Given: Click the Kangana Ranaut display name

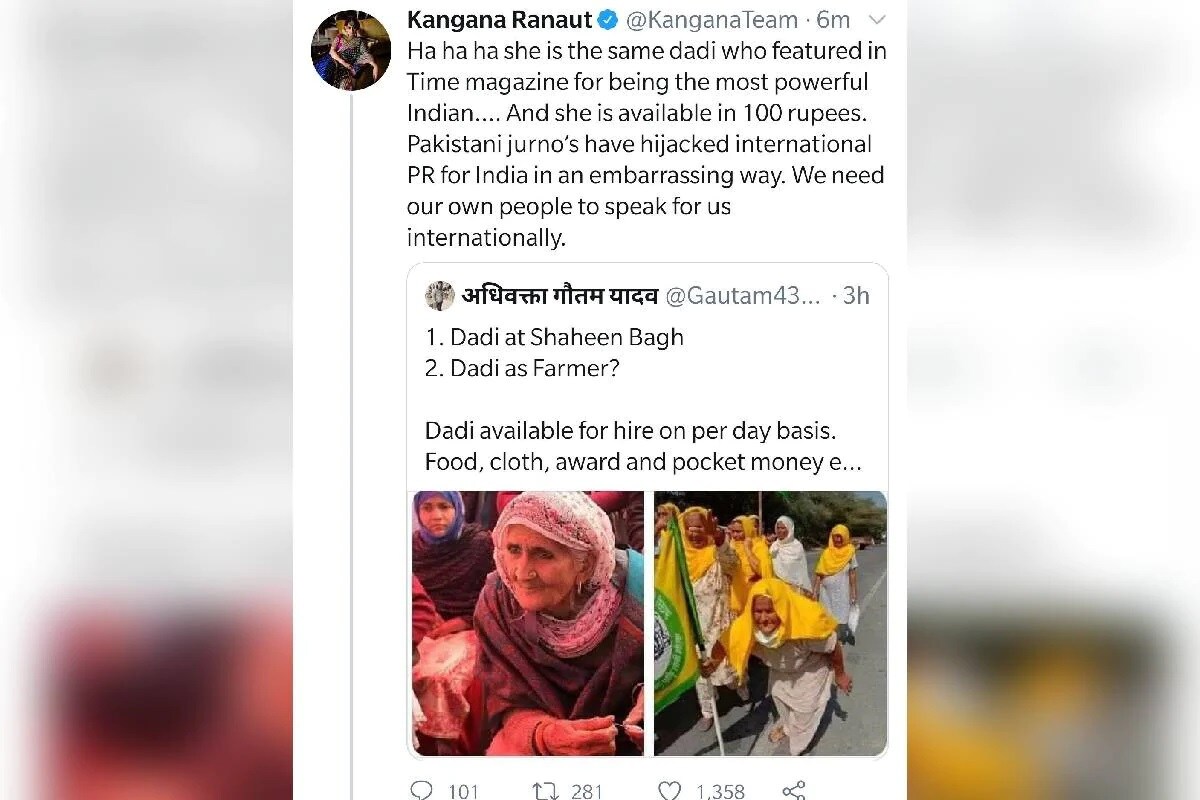Looking at the screenshot, I should coord(500,19).
